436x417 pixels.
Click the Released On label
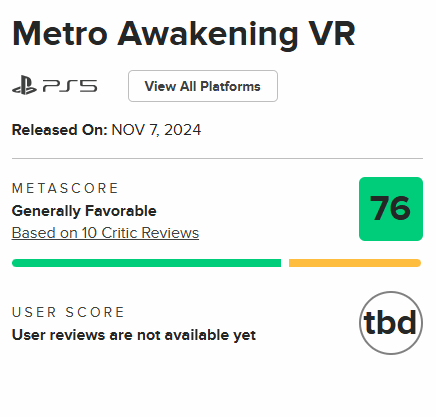click(60, 130)
